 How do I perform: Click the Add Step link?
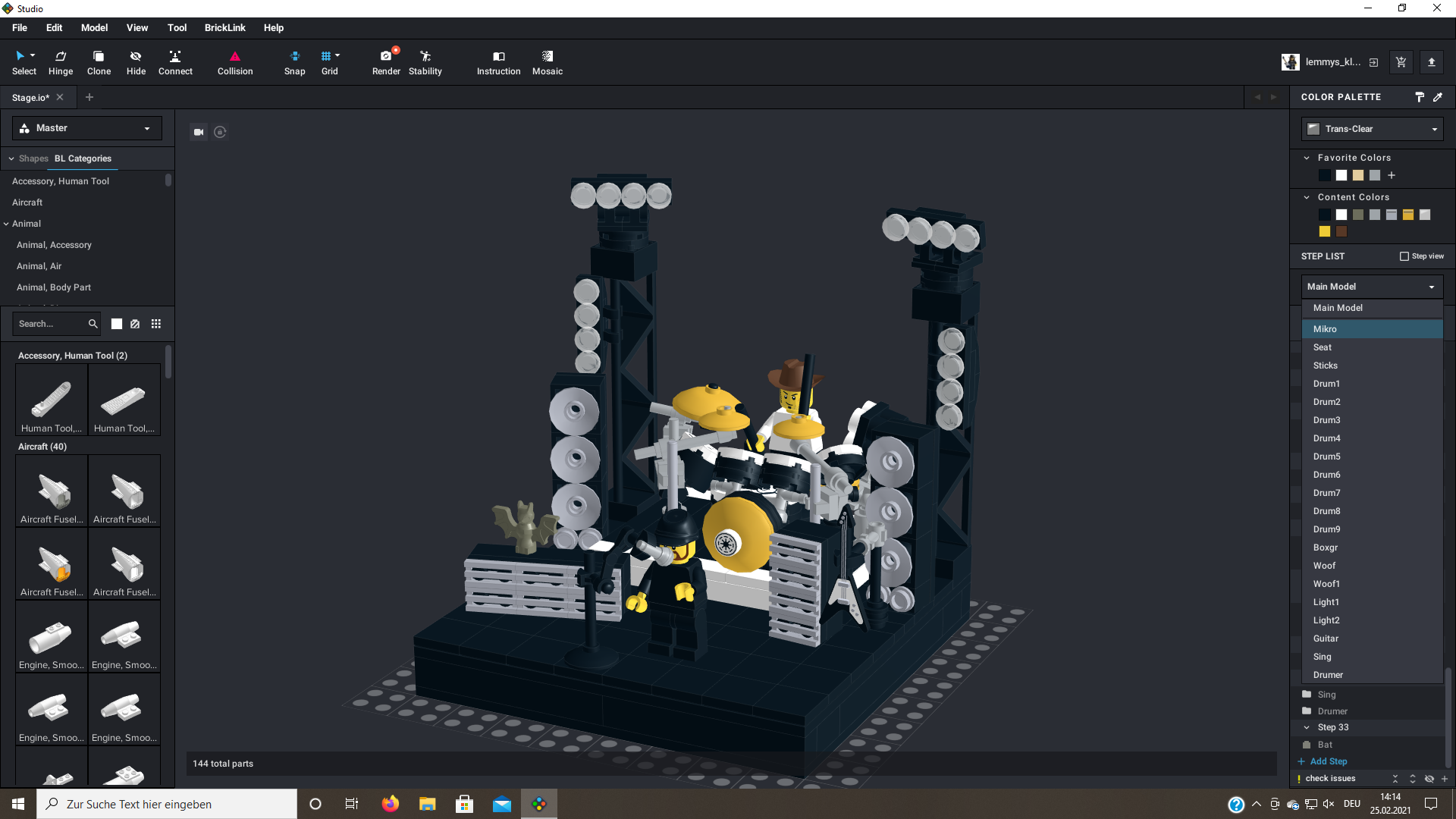[1328, 761]
